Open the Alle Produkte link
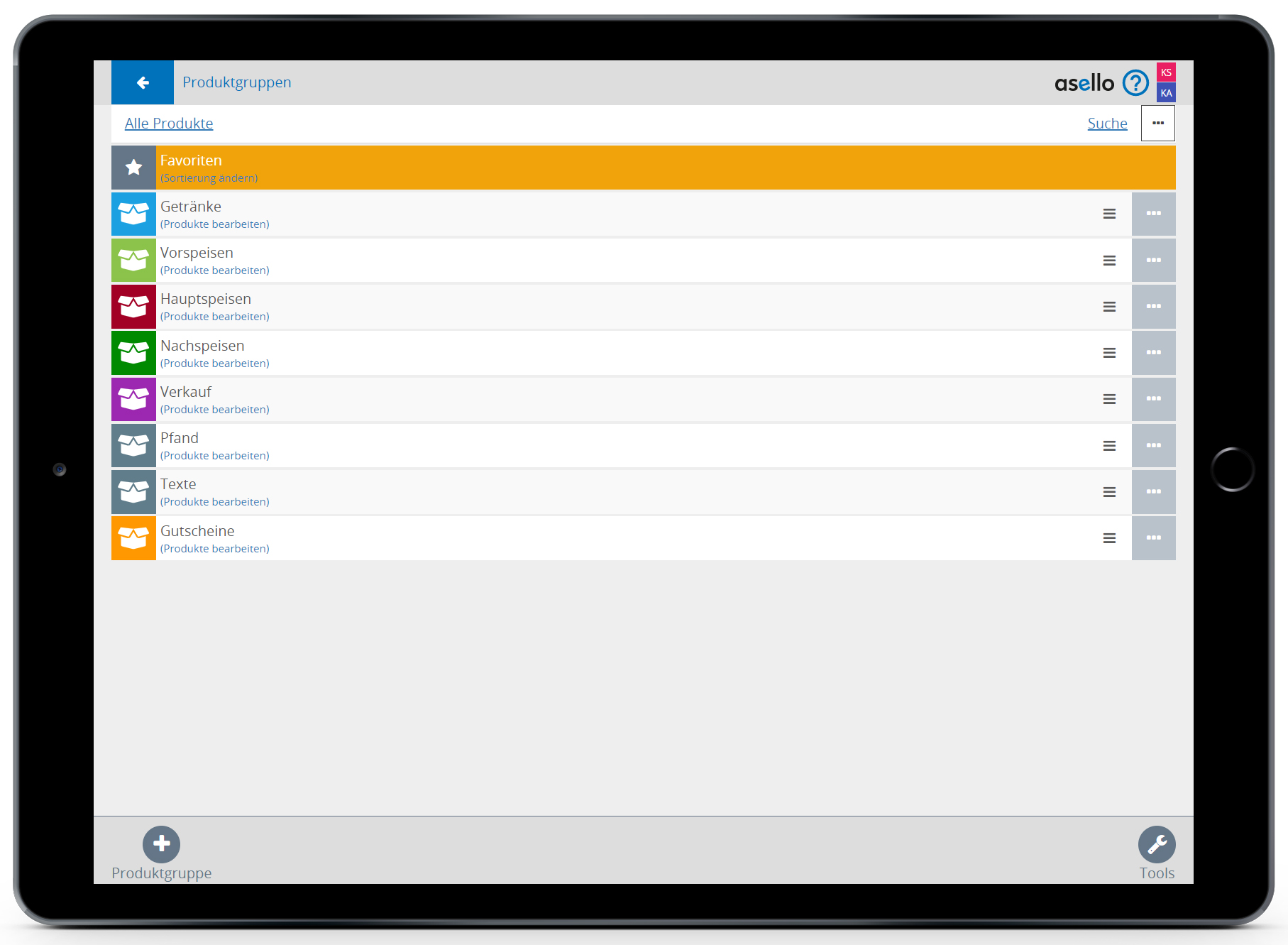This screenshot has width=1288, height=945. point(169,124)
